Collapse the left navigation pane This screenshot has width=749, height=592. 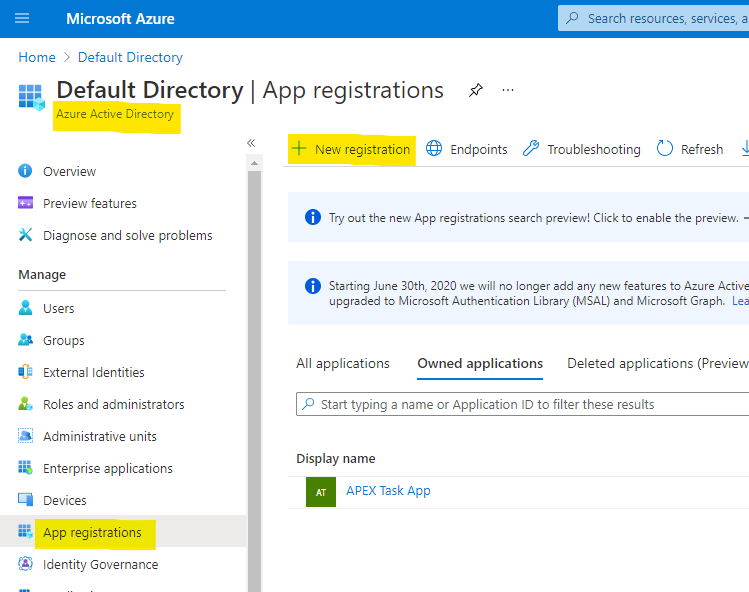[x=251, y=143]
